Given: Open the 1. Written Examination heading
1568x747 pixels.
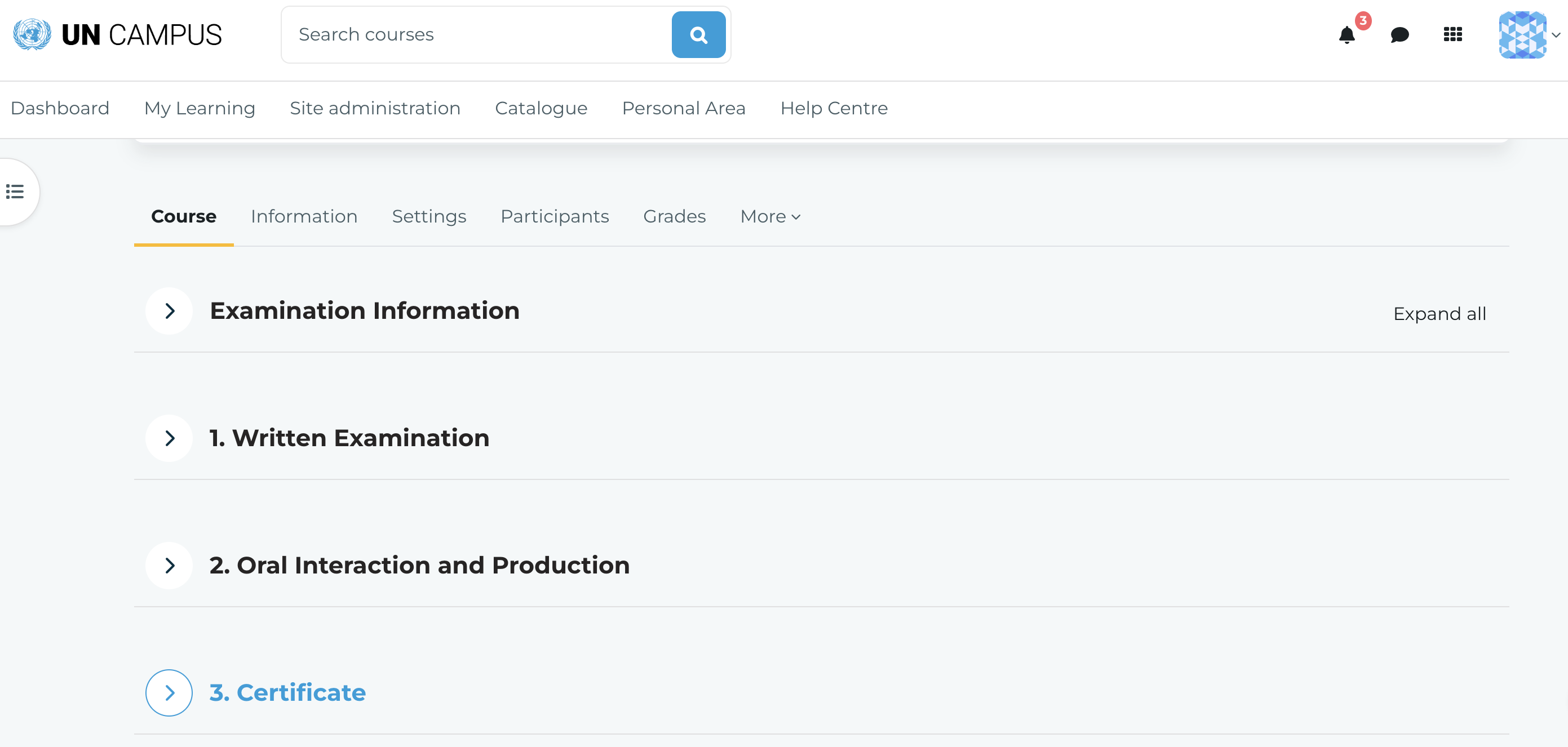Looking at the screenshot, I should pos(349,438).
